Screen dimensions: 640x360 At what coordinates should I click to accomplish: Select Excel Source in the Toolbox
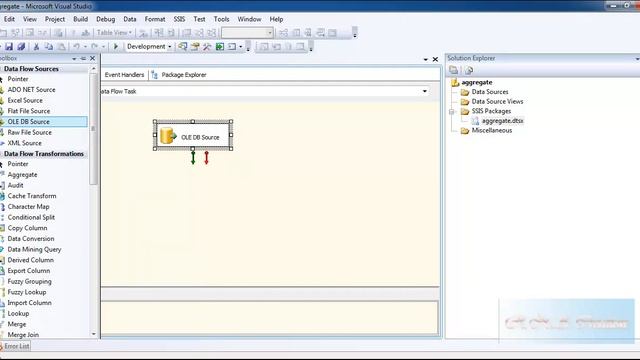[25, 100]
